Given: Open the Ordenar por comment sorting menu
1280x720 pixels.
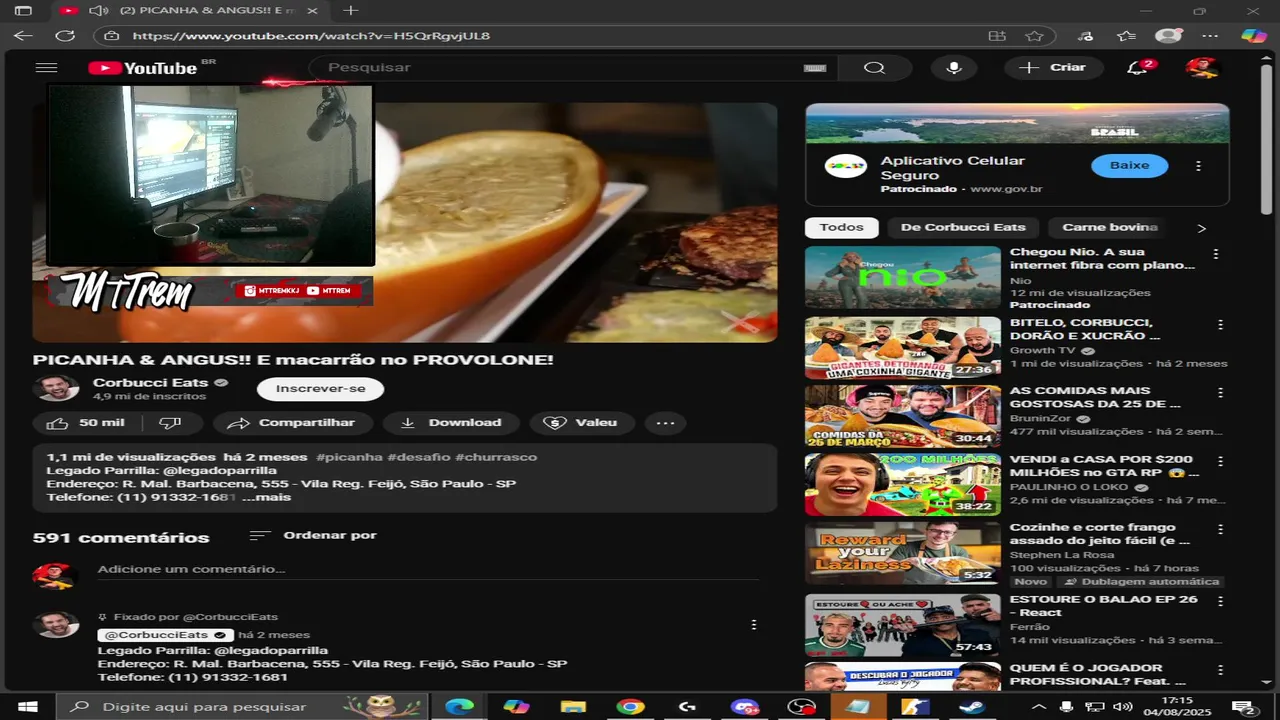Looking at the screenshot, I should point(313,536).
